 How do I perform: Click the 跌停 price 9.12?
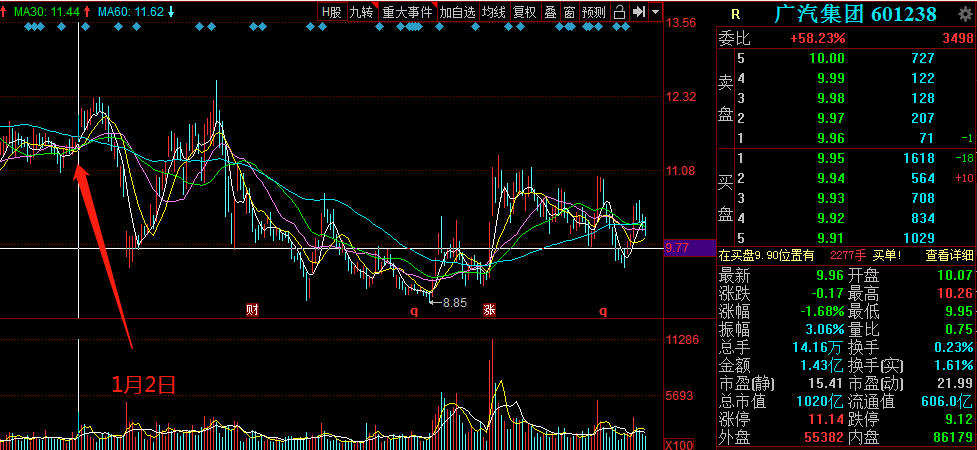[x=958, y=419]
